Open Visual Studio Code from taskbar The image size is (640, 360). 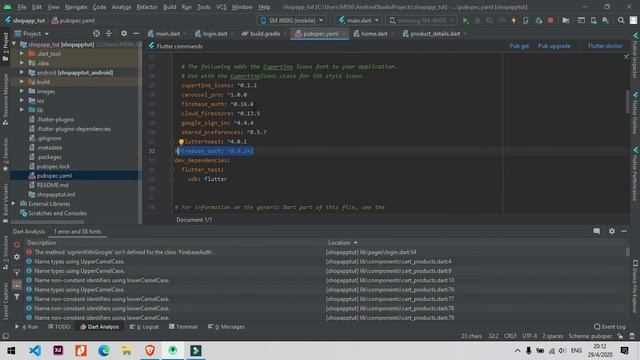35,350
